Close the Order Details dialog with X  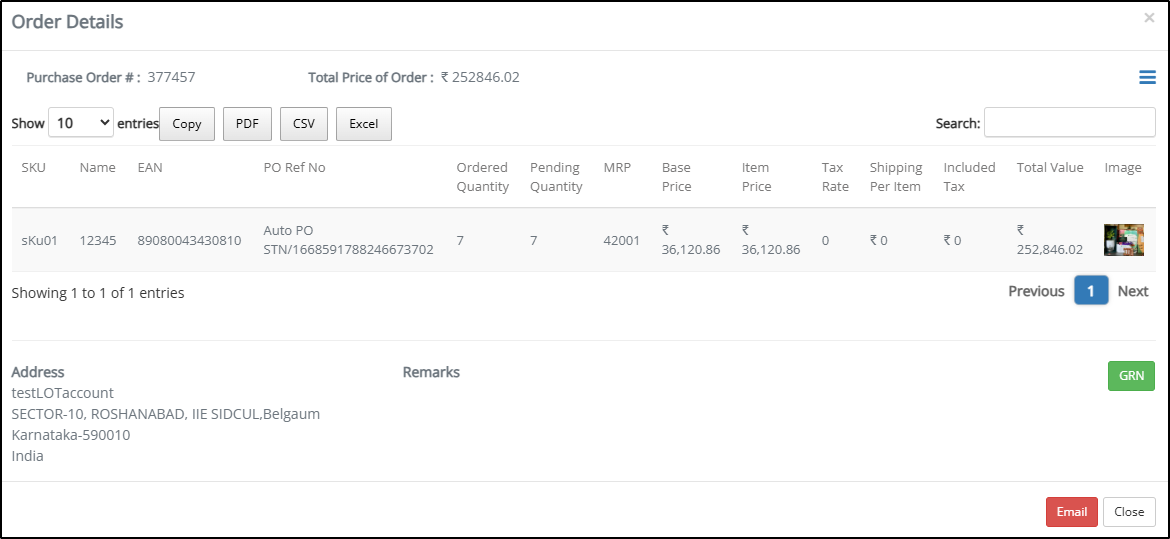point(1149,18)
